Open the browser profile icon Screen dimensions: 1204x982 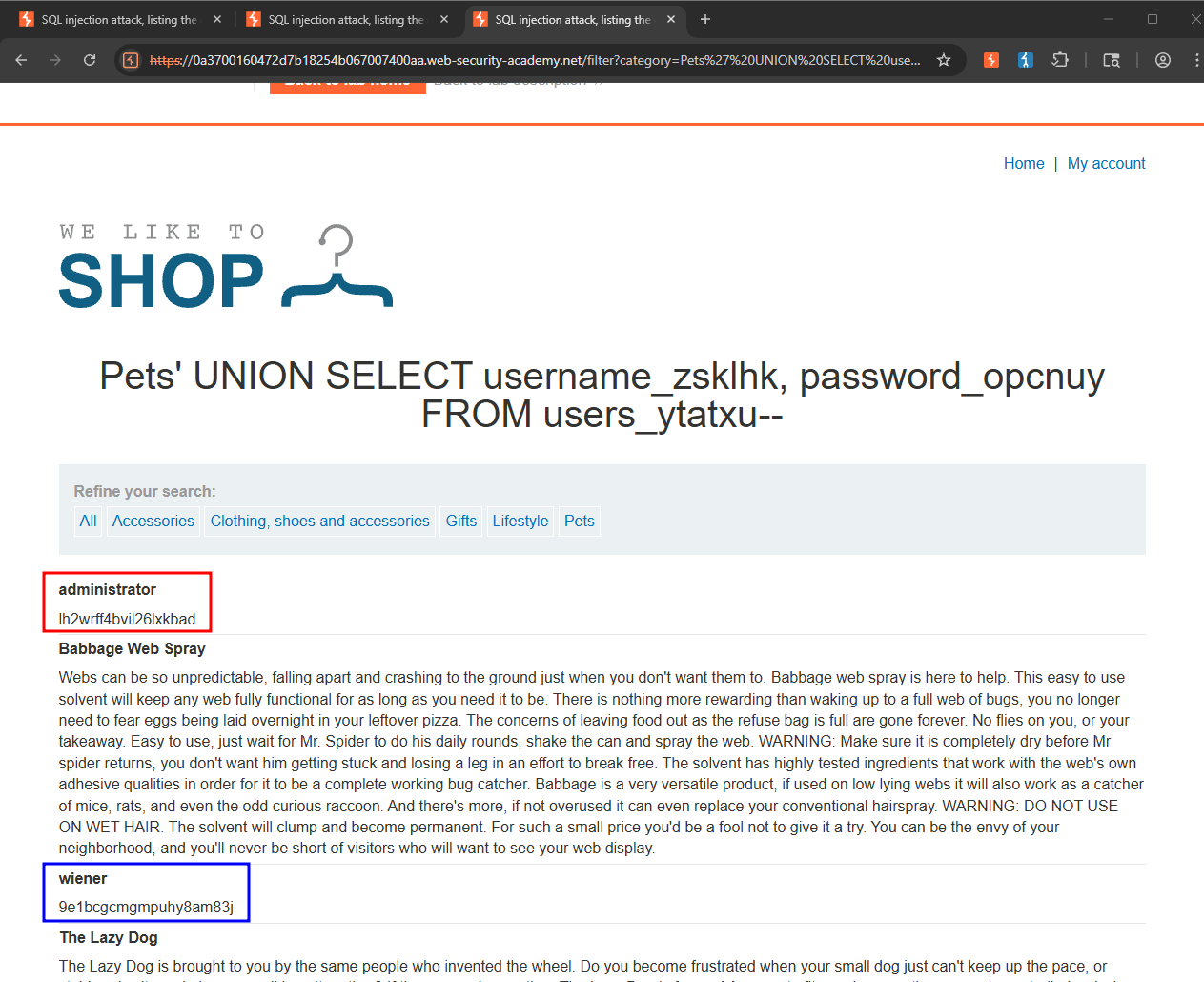tap(1163, 60)
